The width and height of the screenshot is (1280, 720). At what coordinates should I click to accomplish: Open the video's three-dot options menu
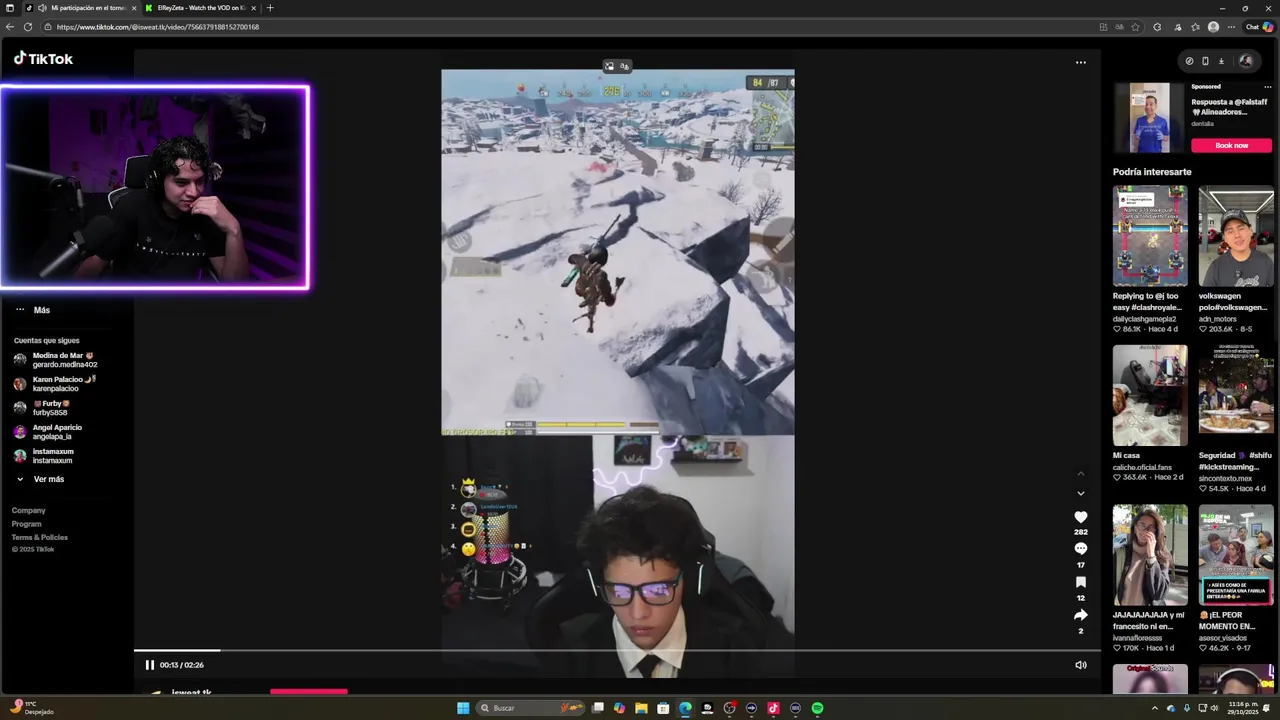[1080, 62]
